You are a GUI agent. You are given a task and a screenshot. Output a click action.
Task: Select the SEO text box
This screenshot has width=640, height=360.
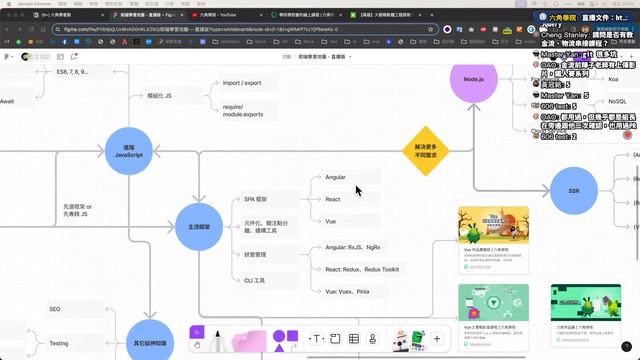[75, 309]
